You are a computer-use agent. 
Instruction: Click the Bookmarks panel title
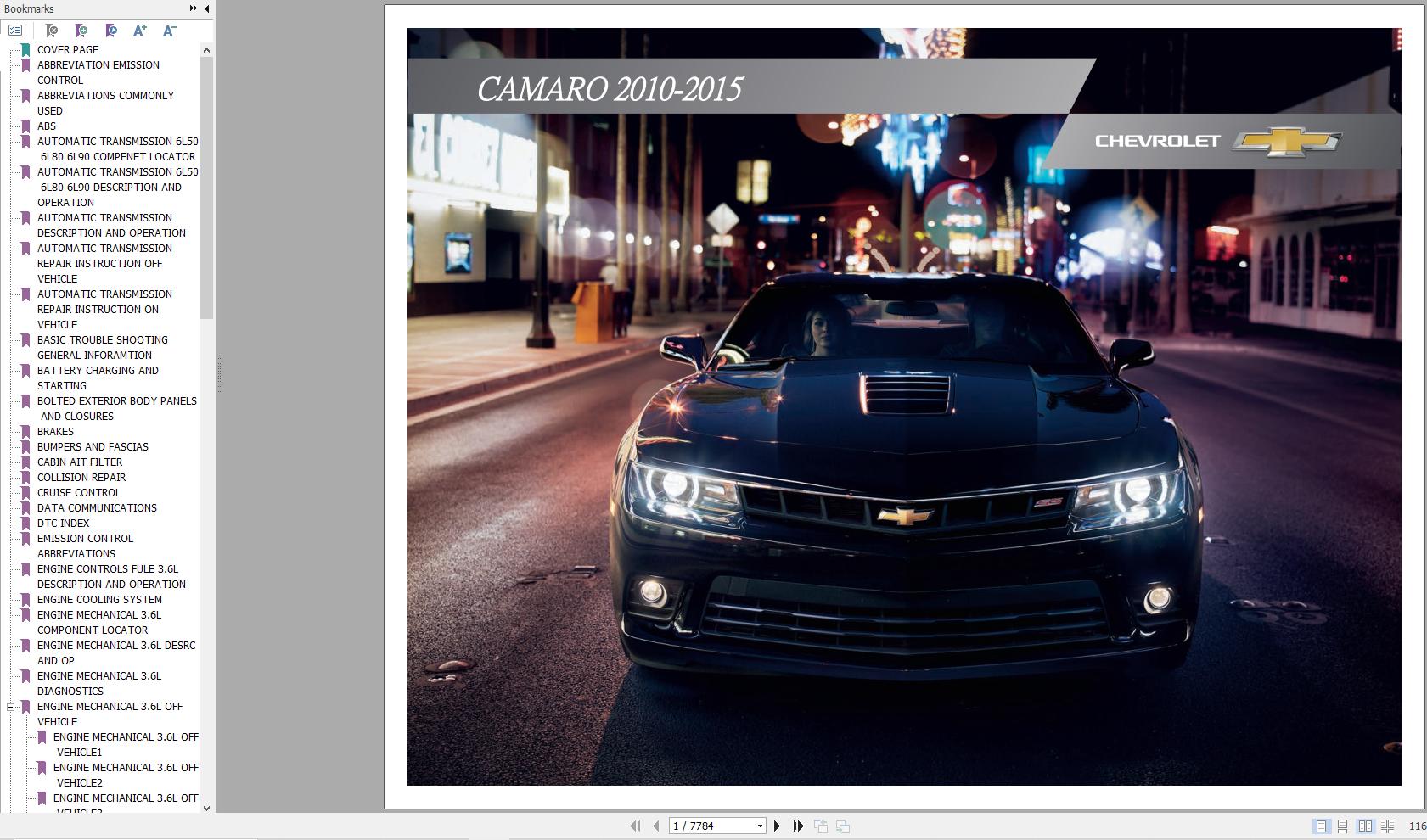coord(29,8)
